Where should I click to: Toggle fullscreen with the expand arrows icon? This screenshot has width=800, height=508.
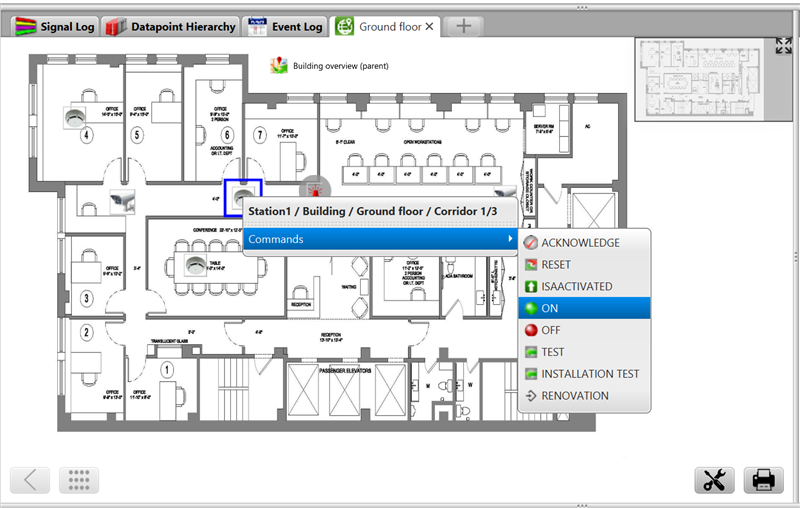click(783, 46)
